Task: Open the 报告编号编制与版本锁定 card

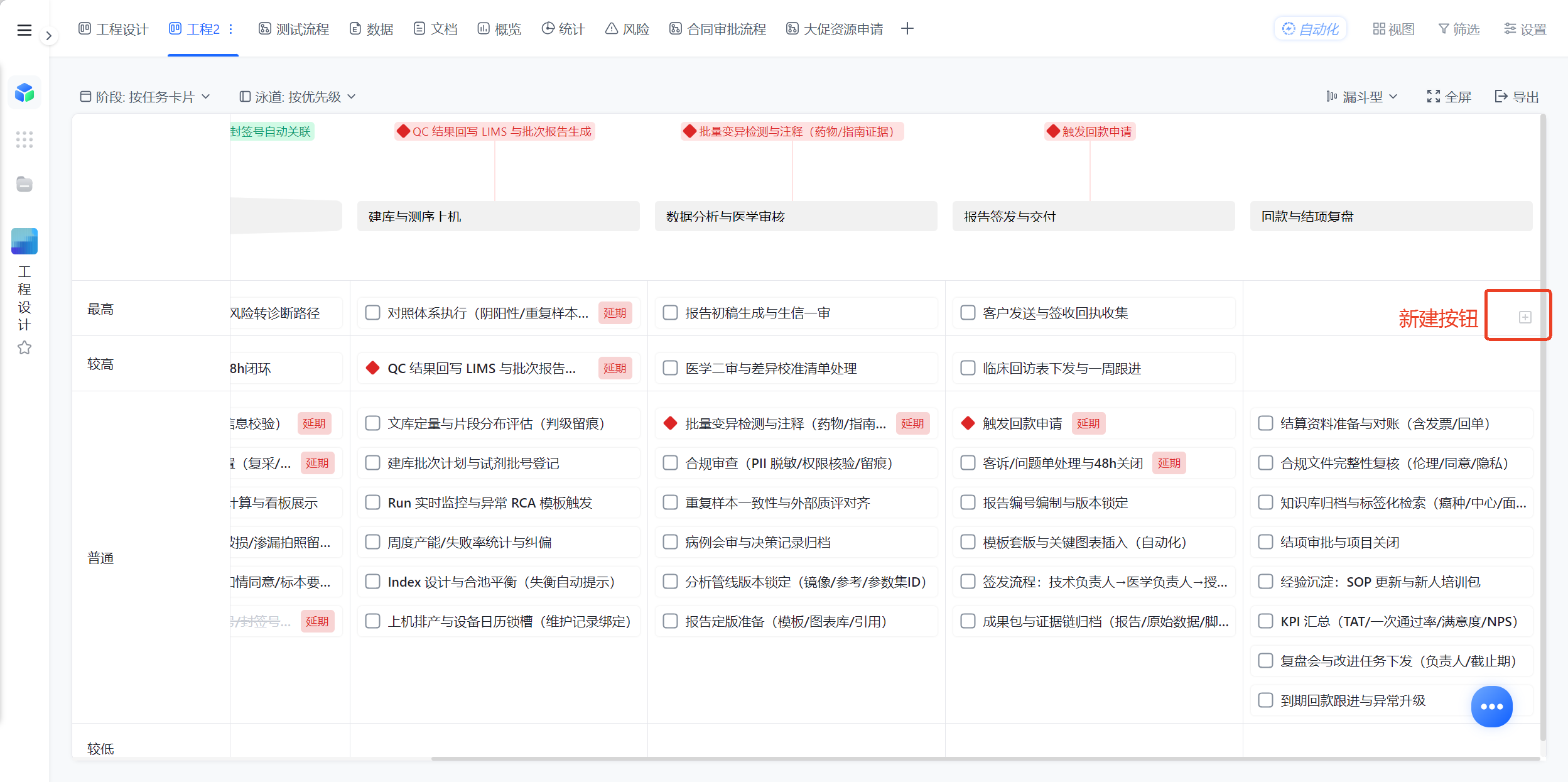Action: click(1094, 502)
